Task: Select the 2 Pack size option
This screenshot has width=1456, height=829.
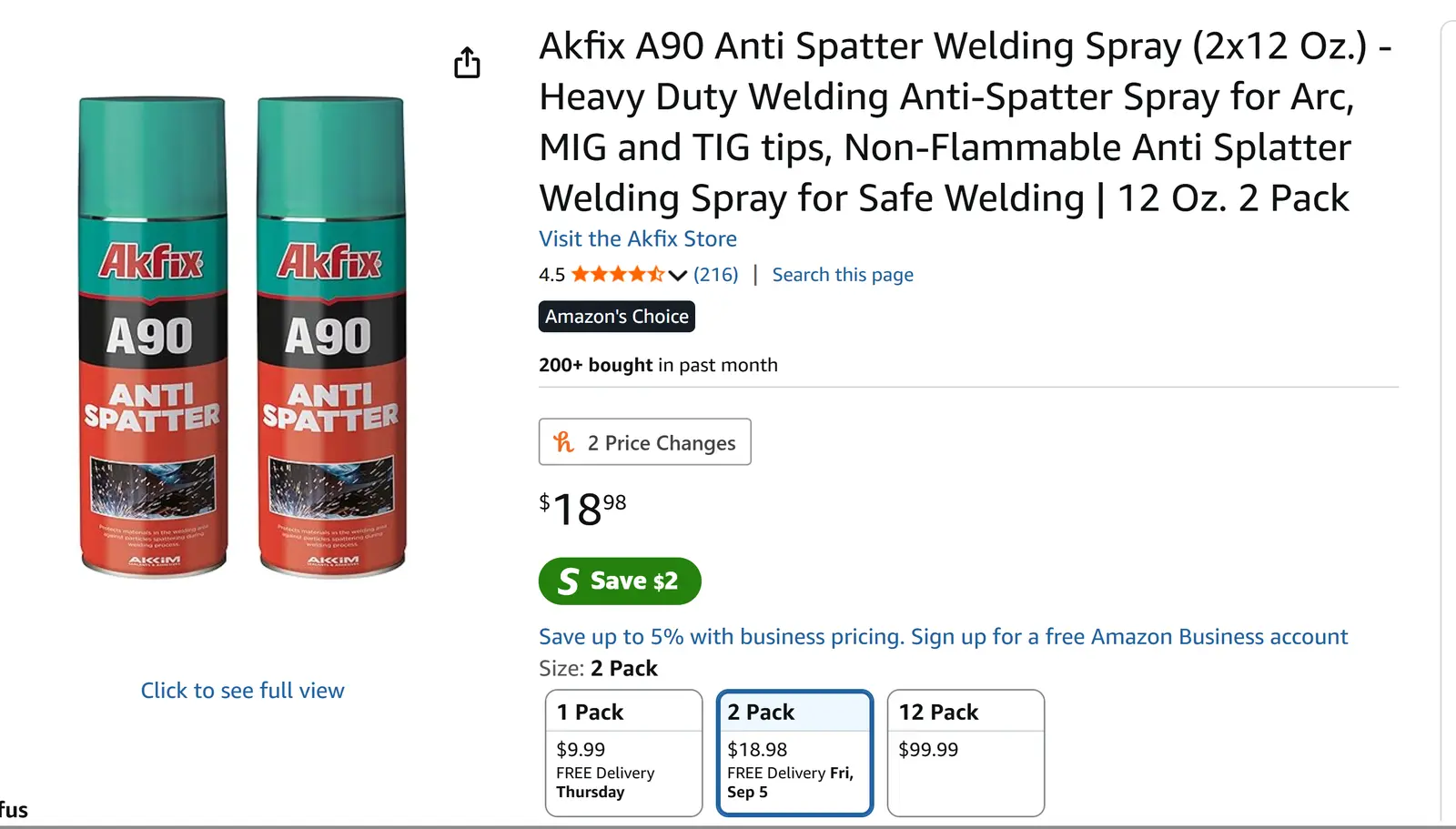Action: [x=794, y=752]
